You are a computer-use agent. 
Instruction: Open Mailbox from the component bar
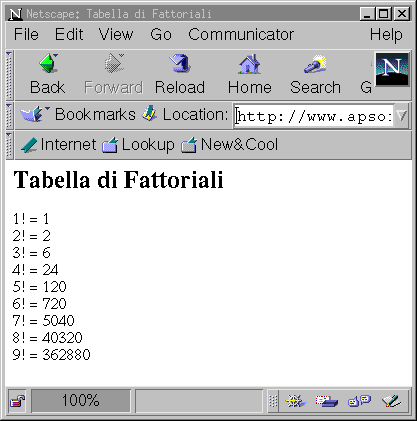327,401
